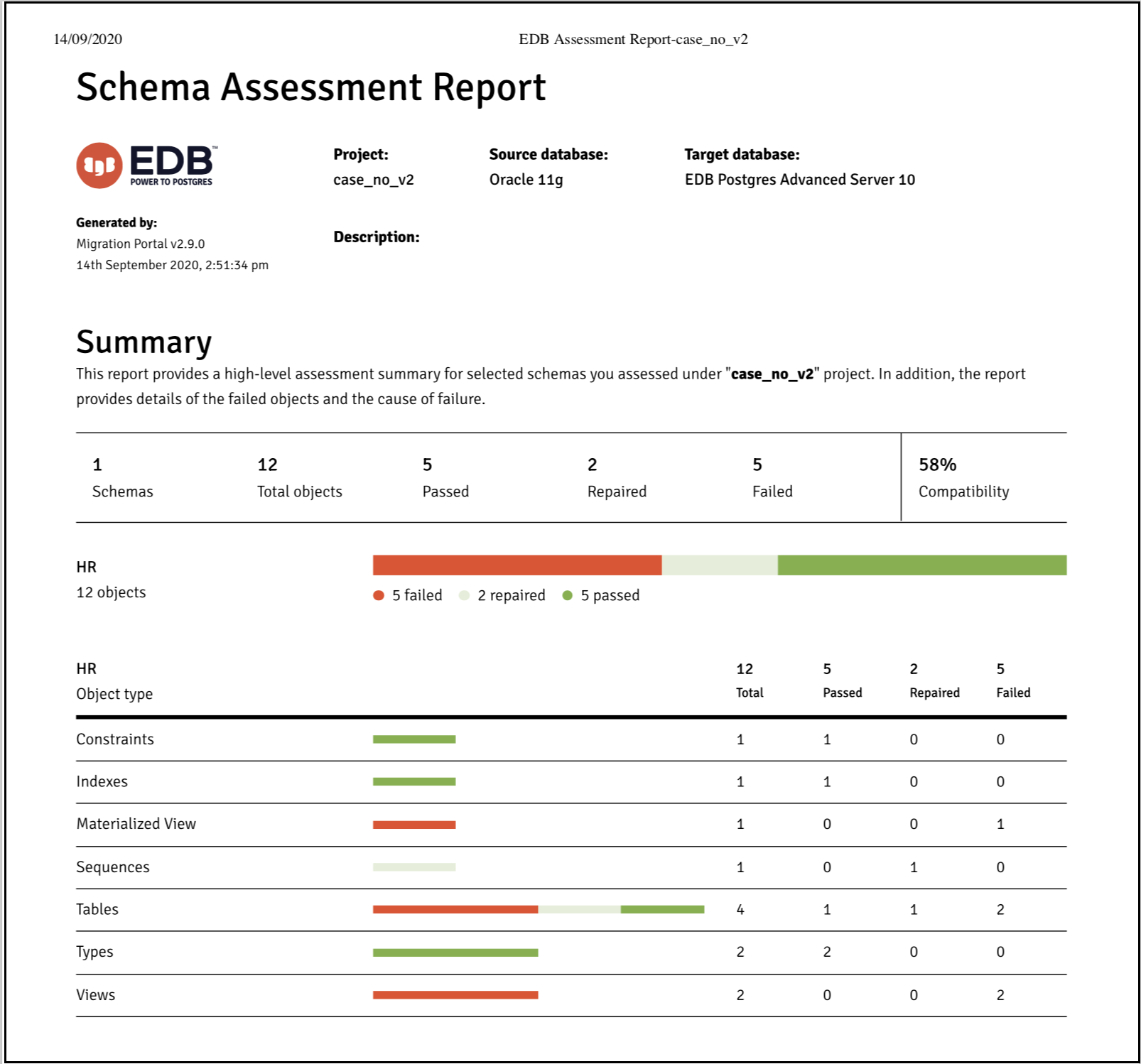Click the Summary heading
The width and height of the screenshot is (1141, 1064).
pos(144,342)
